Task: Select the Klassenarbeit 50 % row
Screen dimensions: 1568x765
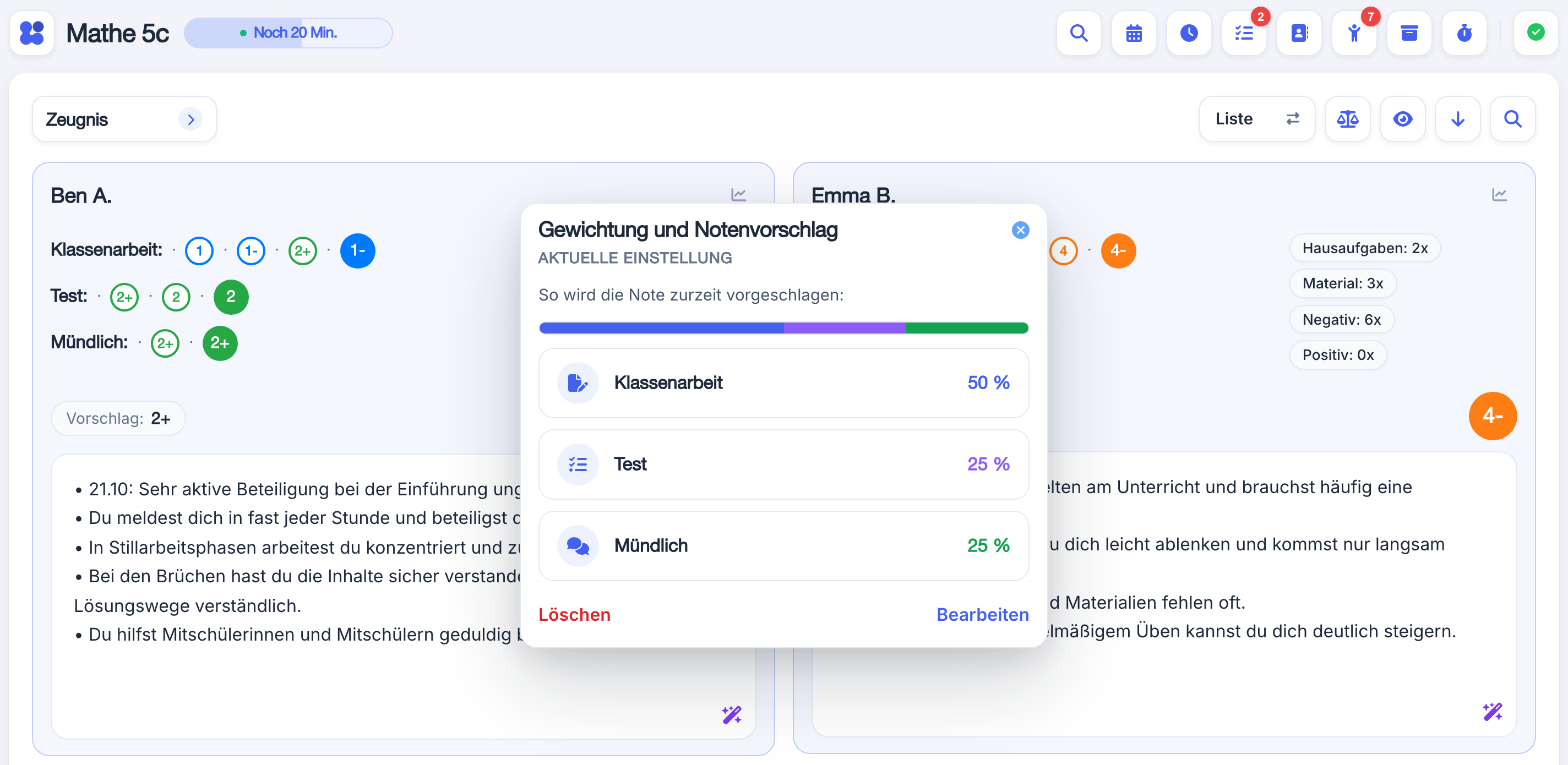Action: 783,383
